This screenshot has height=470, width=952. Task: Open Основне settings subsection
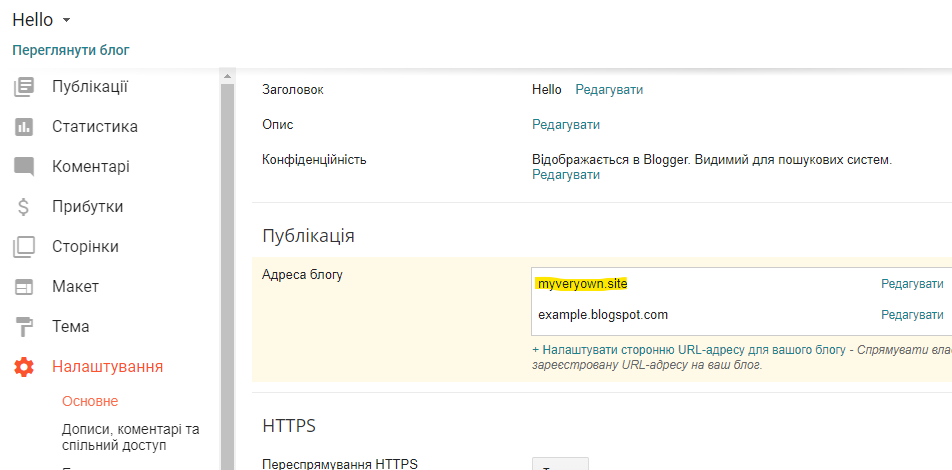90,401
